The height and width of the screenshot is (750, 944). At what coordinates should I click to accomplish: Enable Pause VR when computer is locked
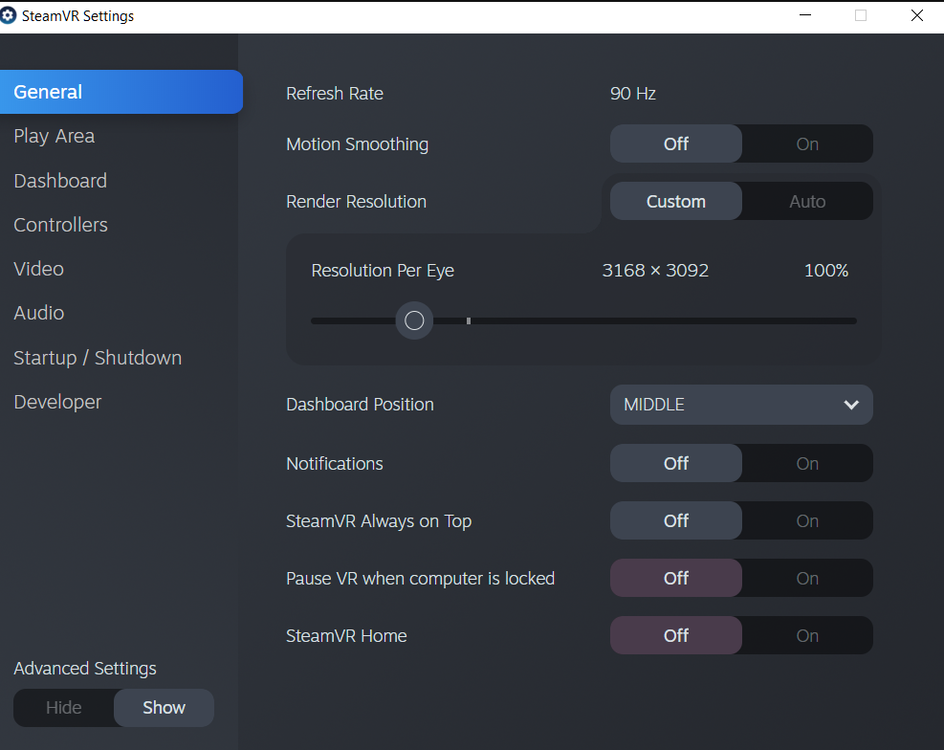[806, 578]
